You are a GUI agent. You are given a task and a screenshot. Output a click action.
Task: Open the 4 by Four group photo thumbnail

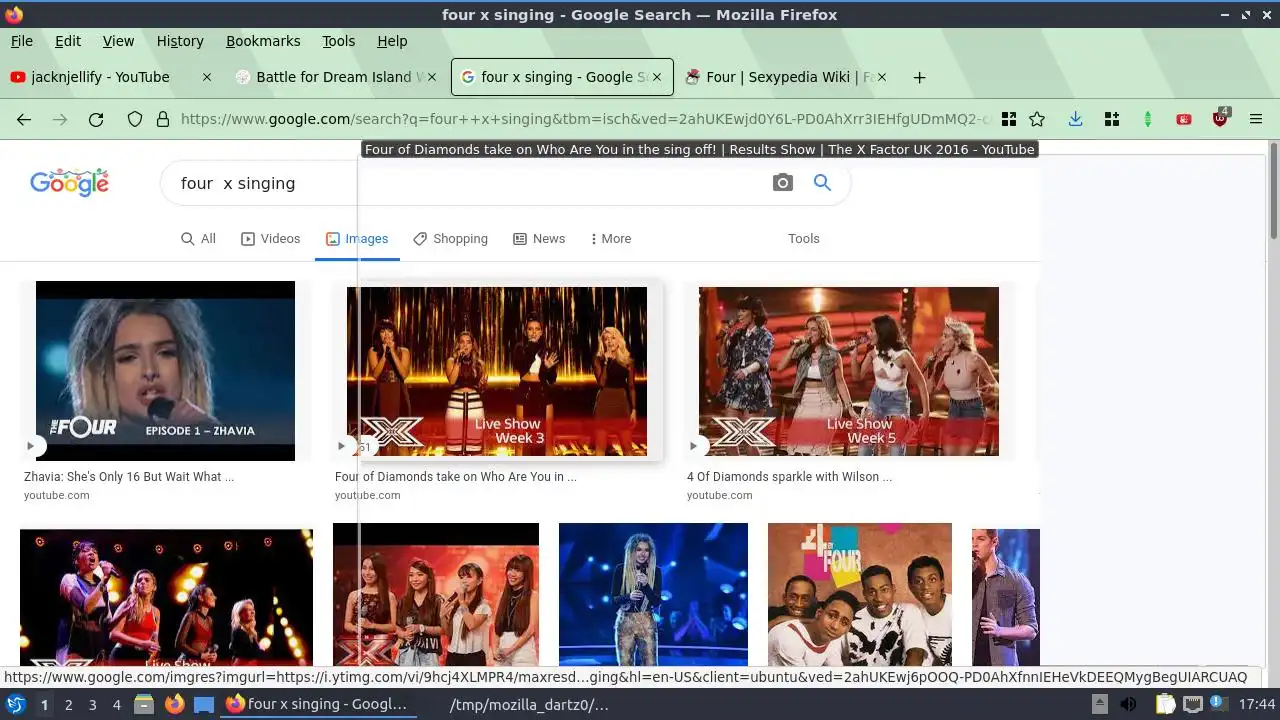click(860, 595)
